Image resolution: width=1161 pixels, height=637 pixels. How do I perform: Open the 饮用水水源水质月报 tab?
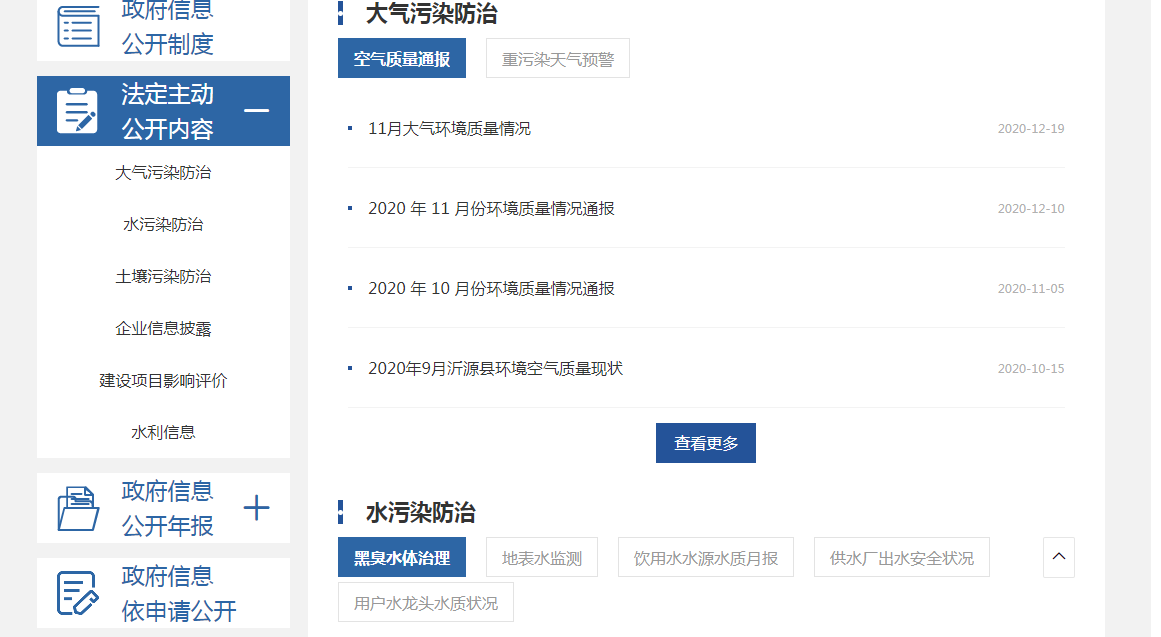(x=705, y=558)
